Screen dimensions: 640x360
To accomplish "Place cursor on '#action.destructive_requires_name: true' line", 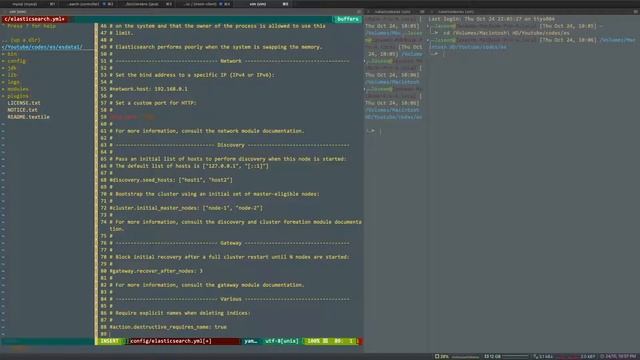I will tap(168, 327).
